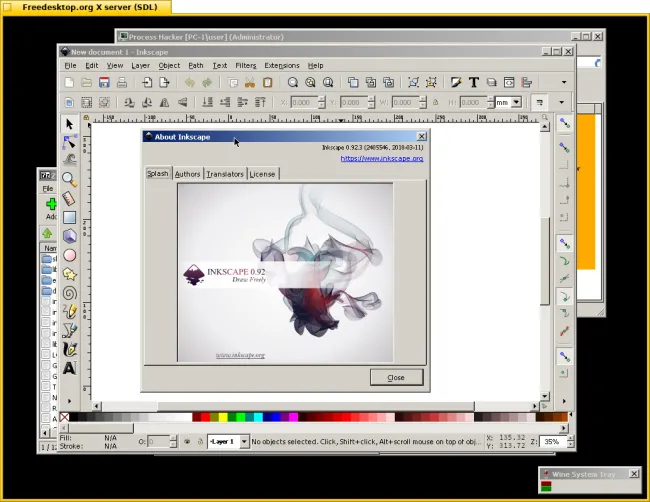
Task: Expand the toolbox overflow arrow
Action: click(69, 401)
